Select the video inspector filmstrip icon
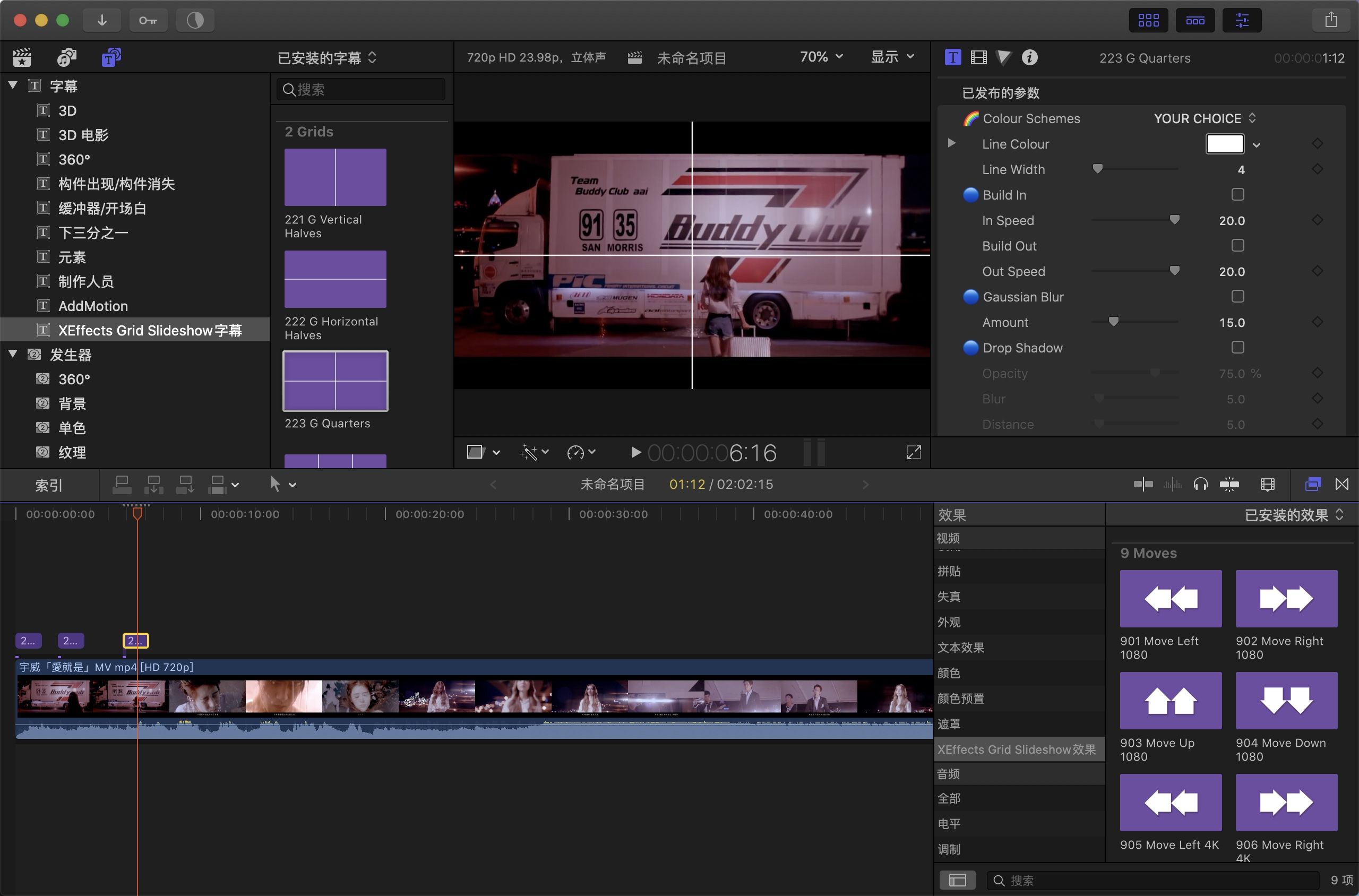The height and width of the screenshot is (896, 1359). click(x=978, y=57)
